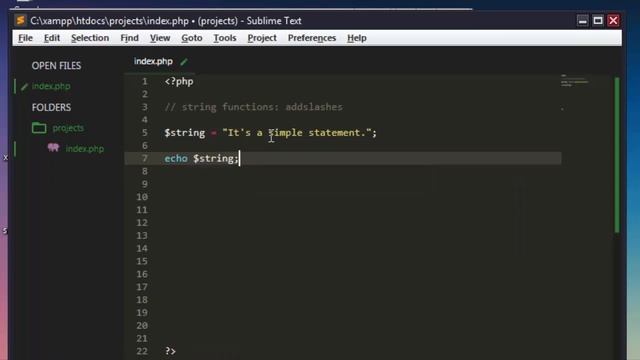Click line number 7 in gutter
The height and width of the screenshot is (360, 640).
144,158
